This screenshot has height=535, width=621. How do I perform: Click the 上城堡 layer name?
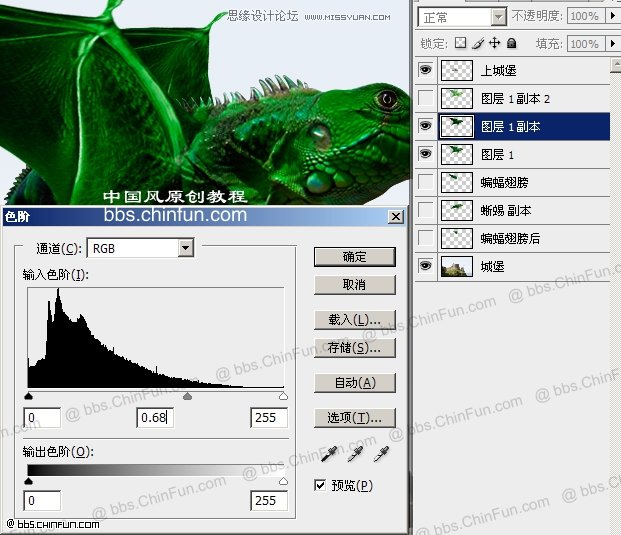(499, 70)
